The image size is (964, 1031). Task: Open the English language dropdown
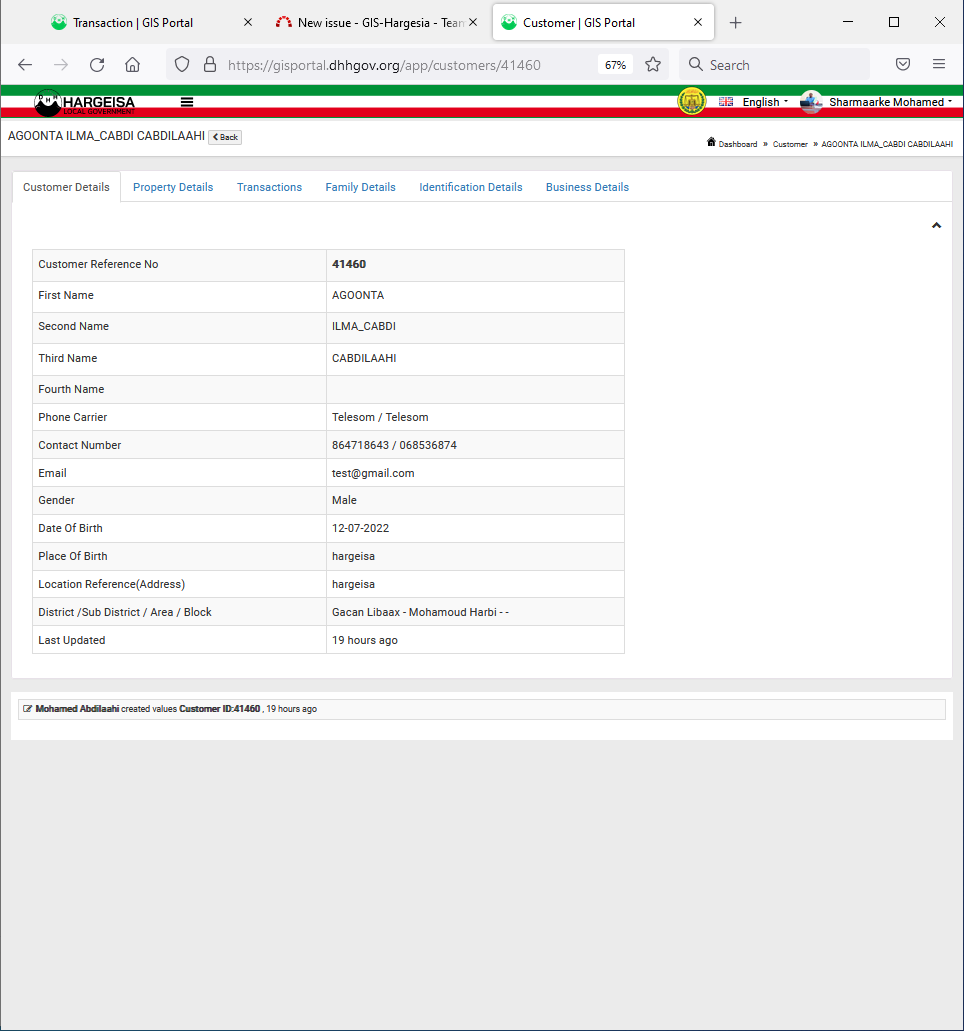[x=765, y=102]
